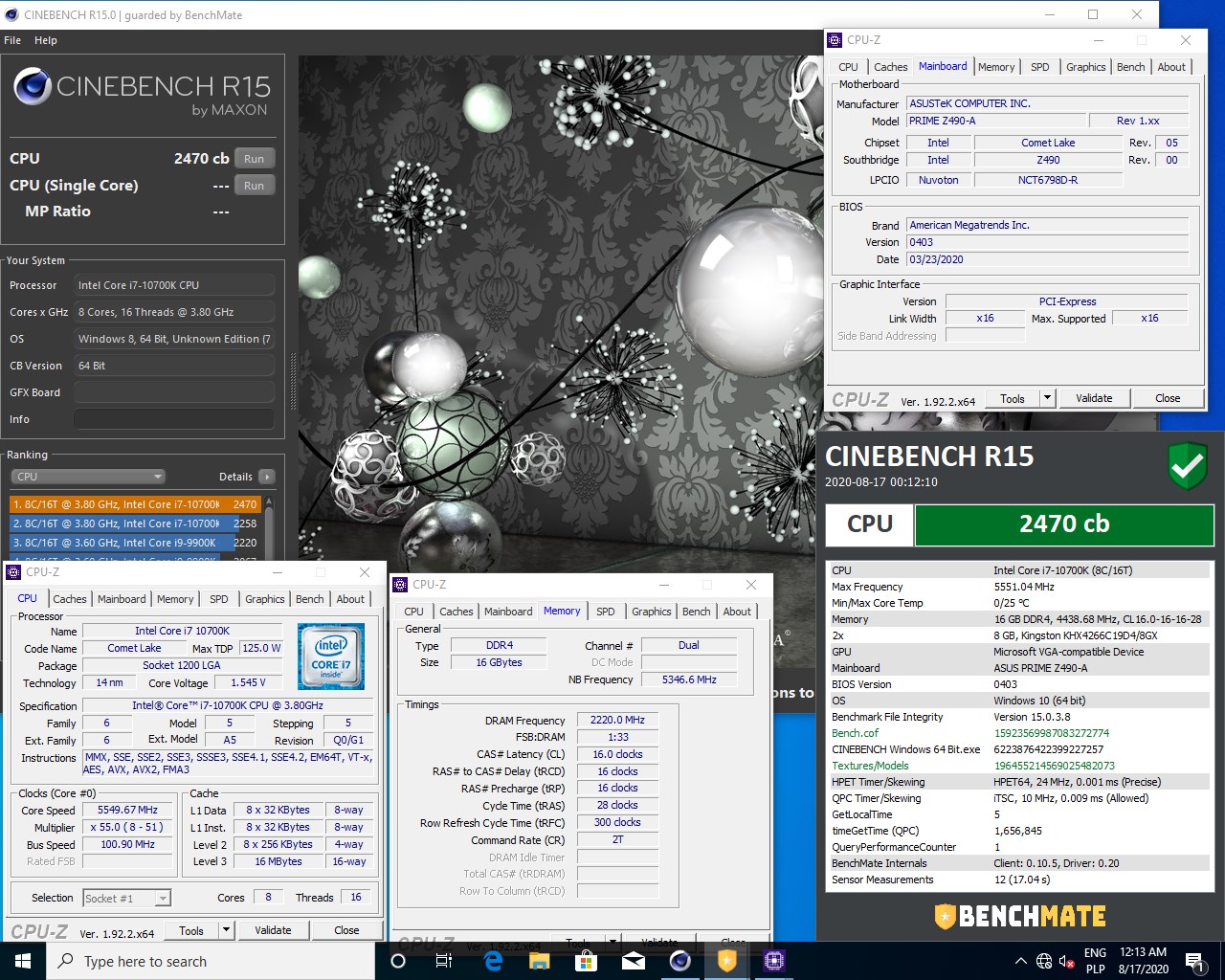Switch to BenchMate via its taskbar shield icon
The image size is (1225, 980).
pyautogui.click(x=727, y=961)
